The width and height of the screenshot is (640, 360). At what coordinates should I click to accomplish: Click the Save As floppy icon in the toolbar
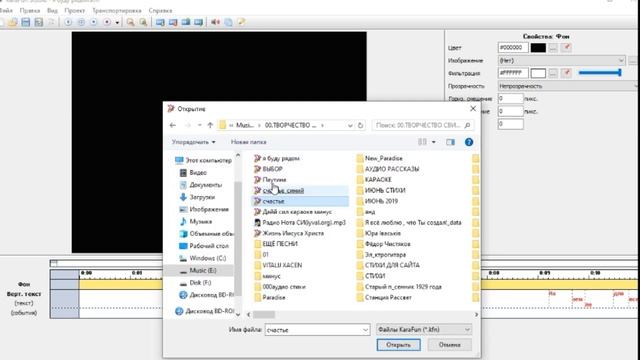(x=38, y=22)
